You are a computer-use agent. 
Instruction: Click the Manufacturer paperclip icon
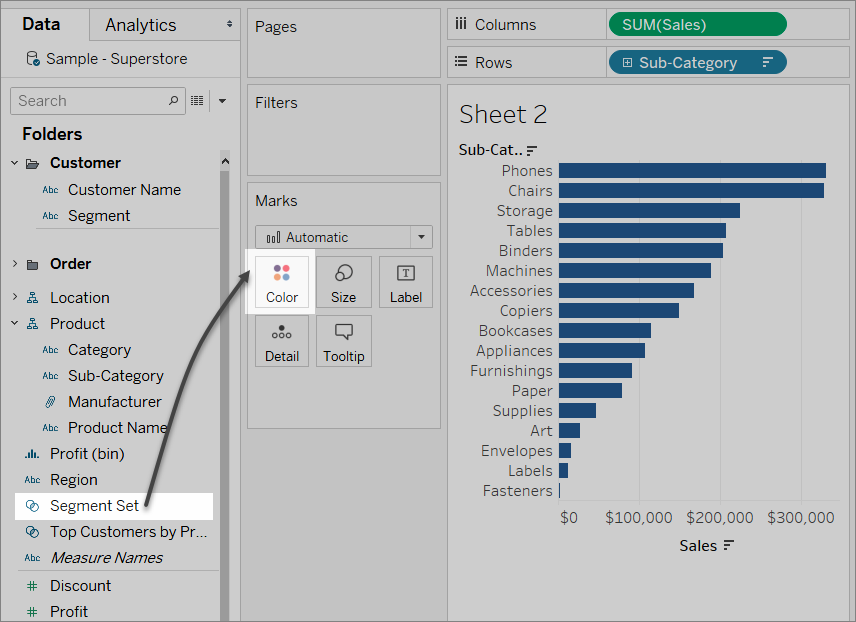tap(50, 402)
